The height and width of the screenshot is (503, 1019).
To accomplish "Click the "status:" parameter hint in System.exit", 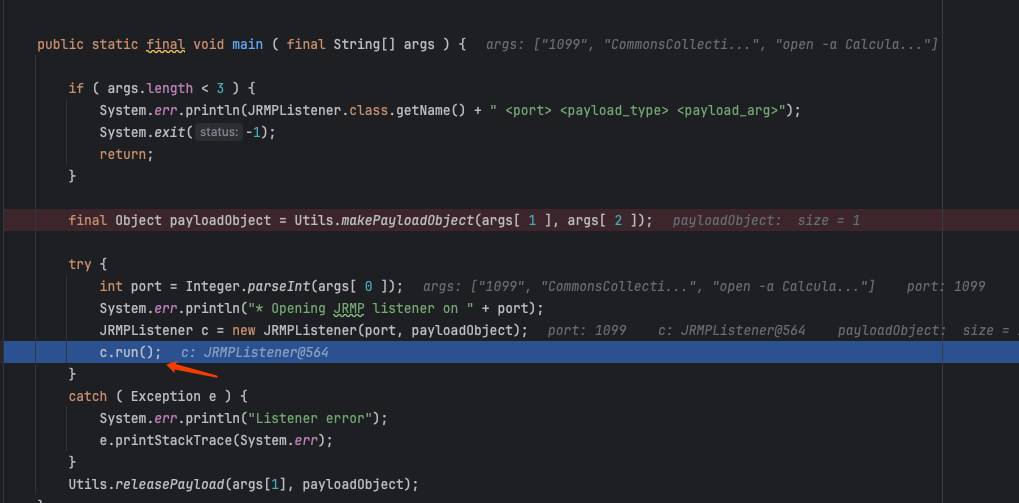I will 217,132.
